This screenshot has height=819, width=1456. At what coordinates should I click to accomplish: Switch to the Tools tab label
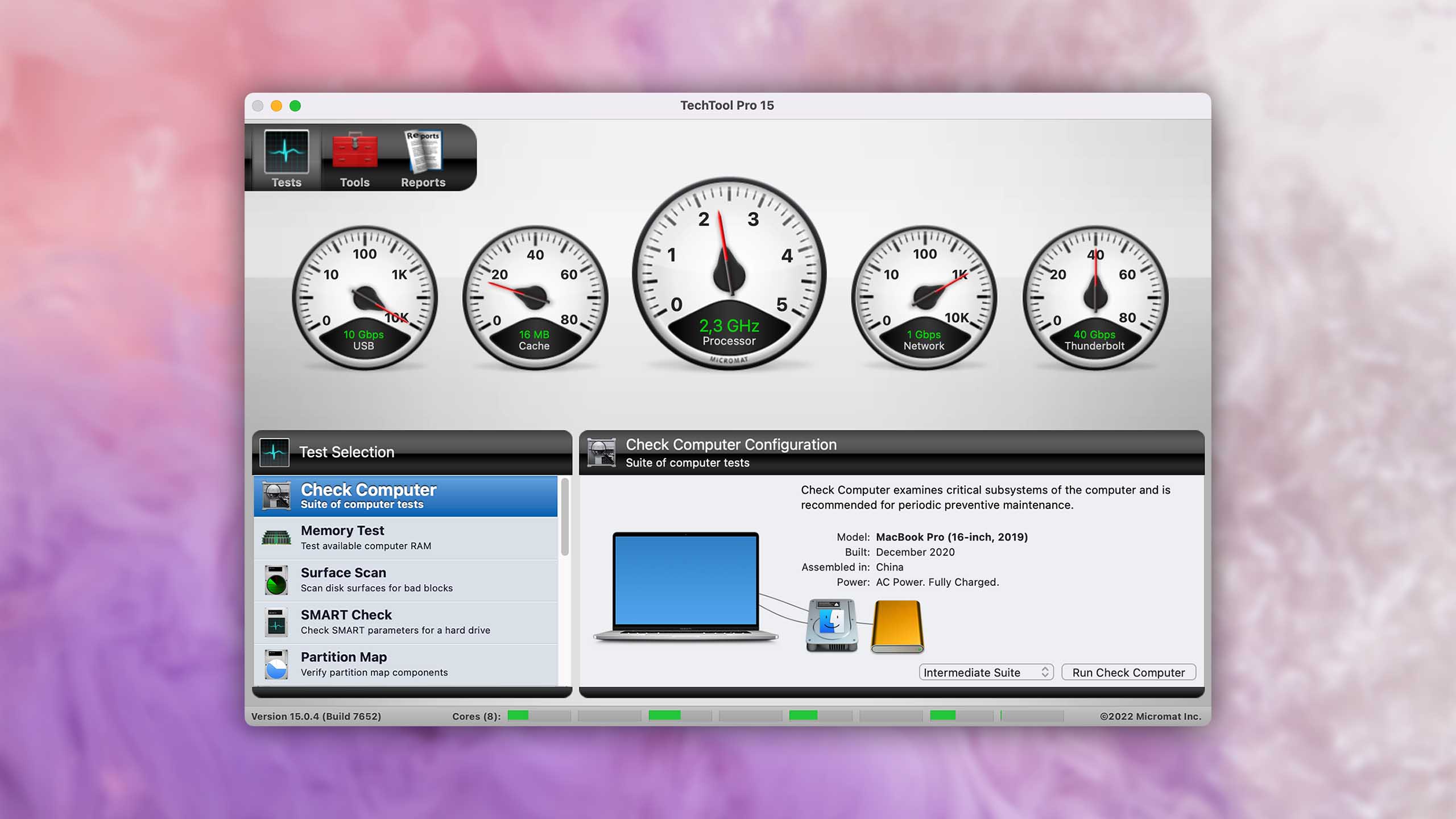(x=355, y=183)
